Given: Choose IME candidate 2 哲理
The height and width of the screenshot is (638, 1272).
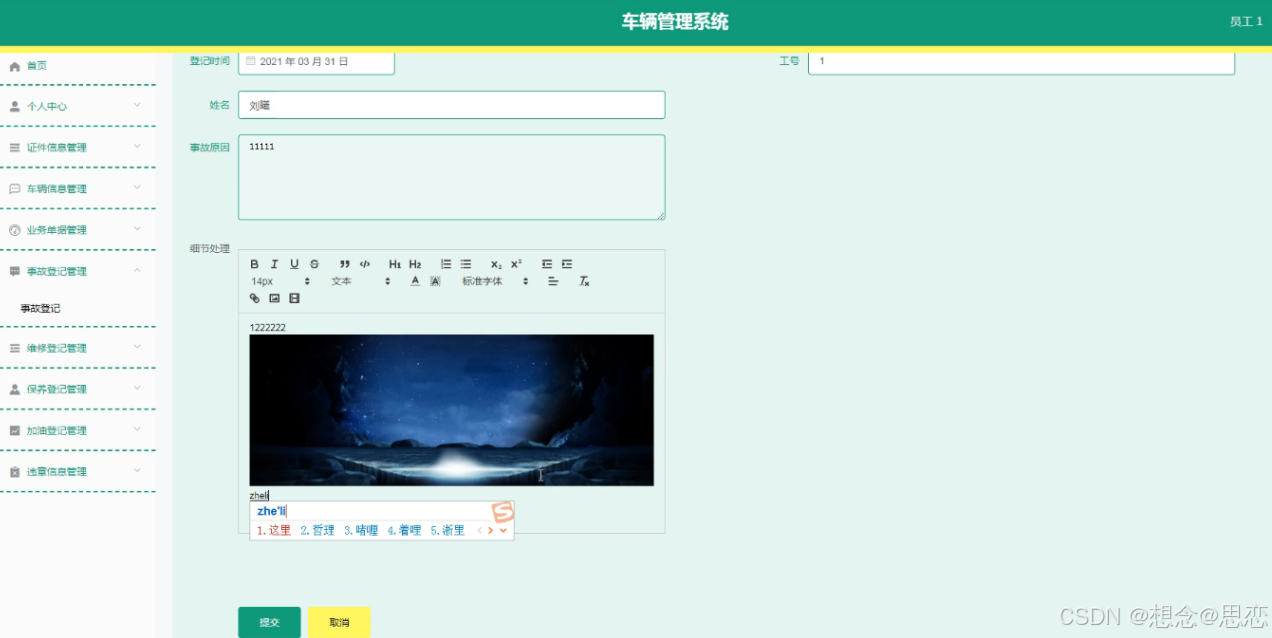Looking at the screenshot, I should pyautogui.click(x=317, y=530).
